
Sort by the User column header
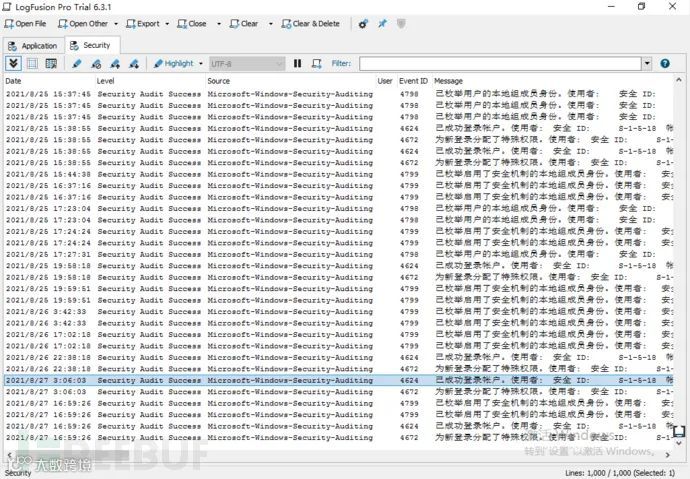tap(385, 81)
